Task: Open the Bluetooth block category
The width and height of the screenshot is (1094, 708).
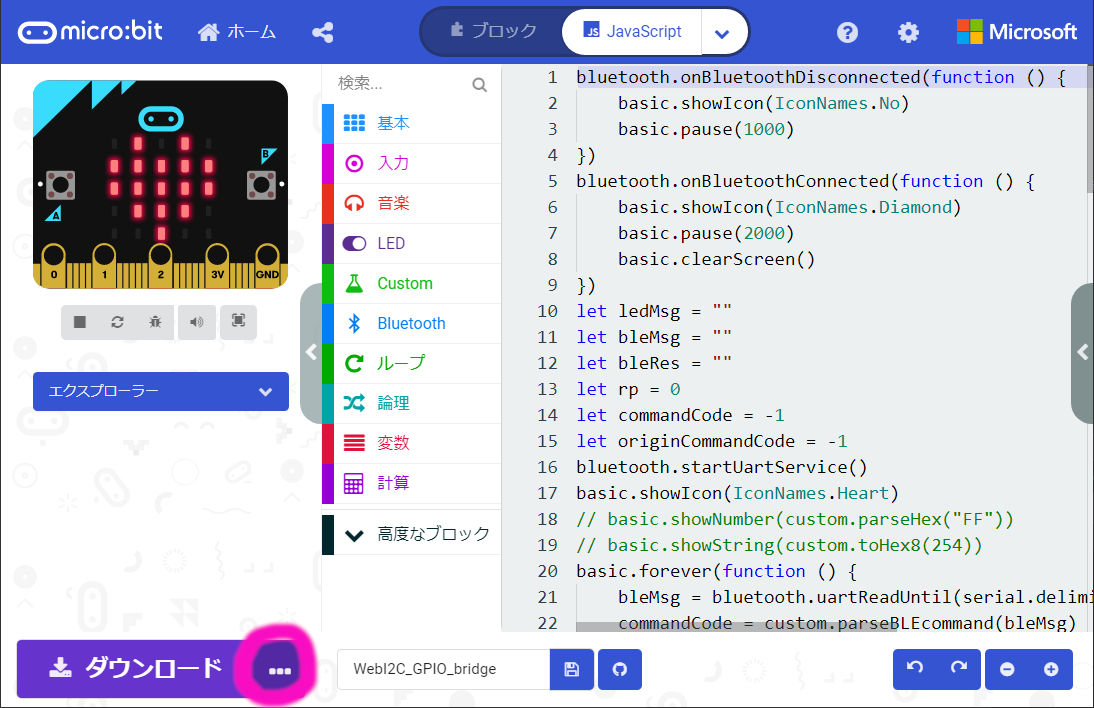Action: pos(411,323)
